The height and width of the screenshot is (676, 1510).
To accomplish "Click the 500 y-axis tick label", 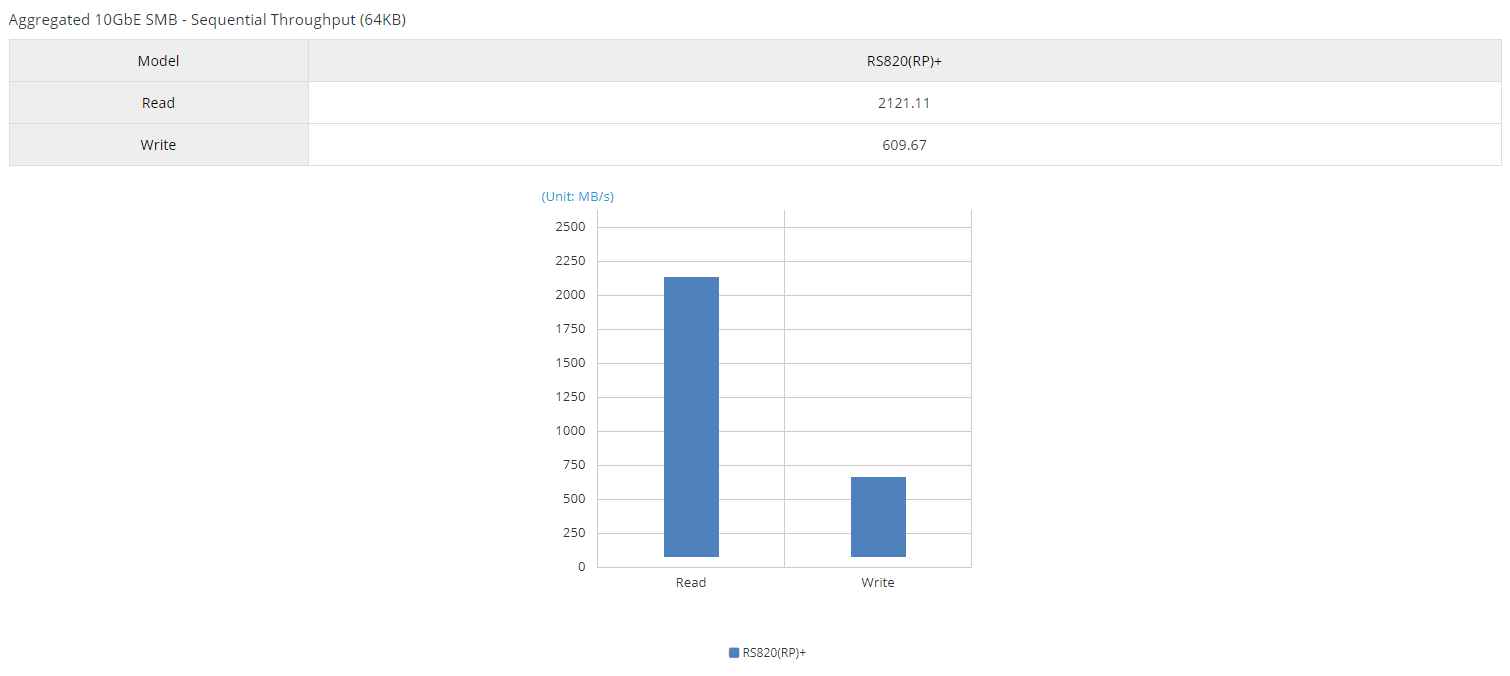I will click(574, 499).
